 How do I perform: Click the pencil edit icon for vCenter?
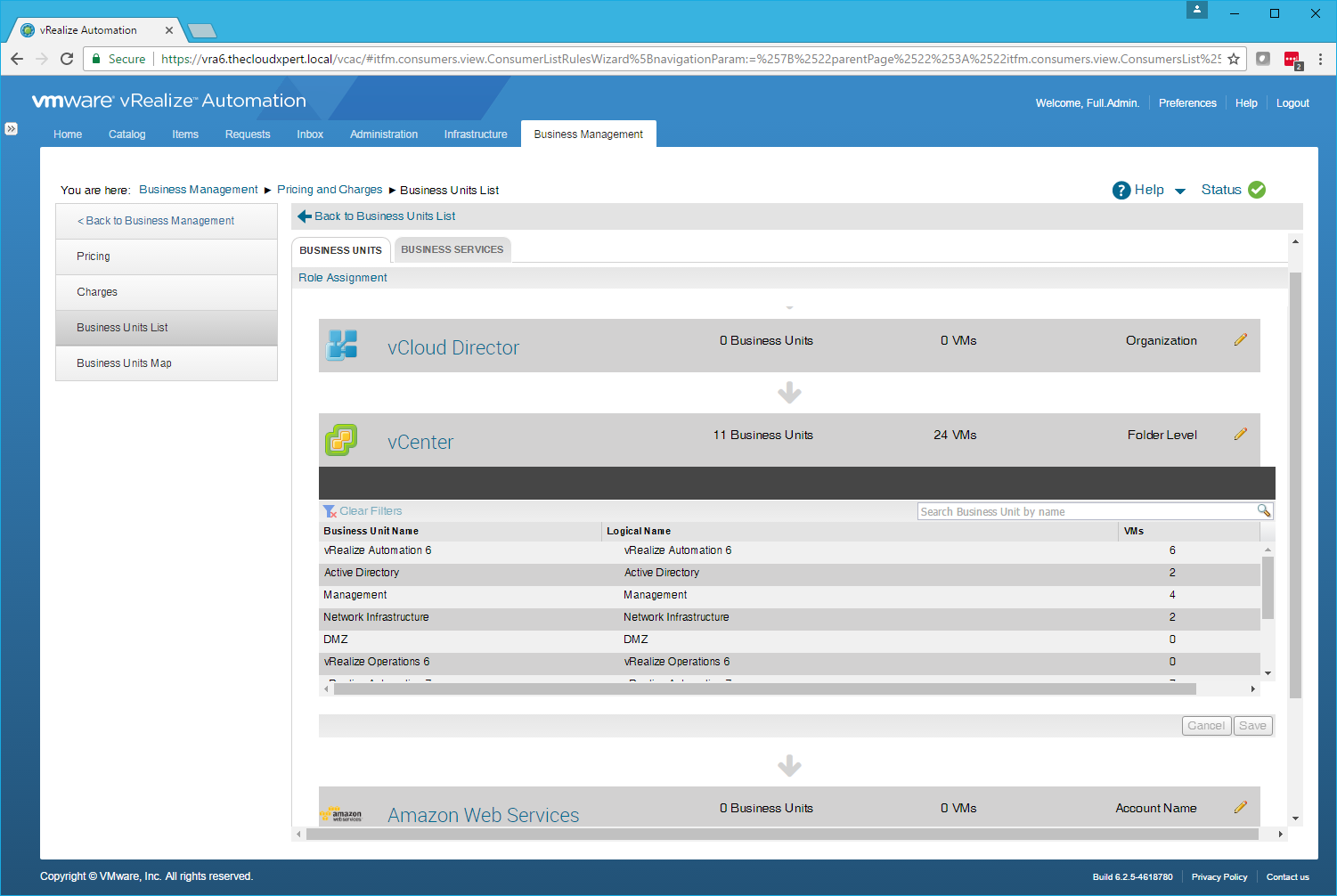pyautogui.click(x=1240, y=435)
